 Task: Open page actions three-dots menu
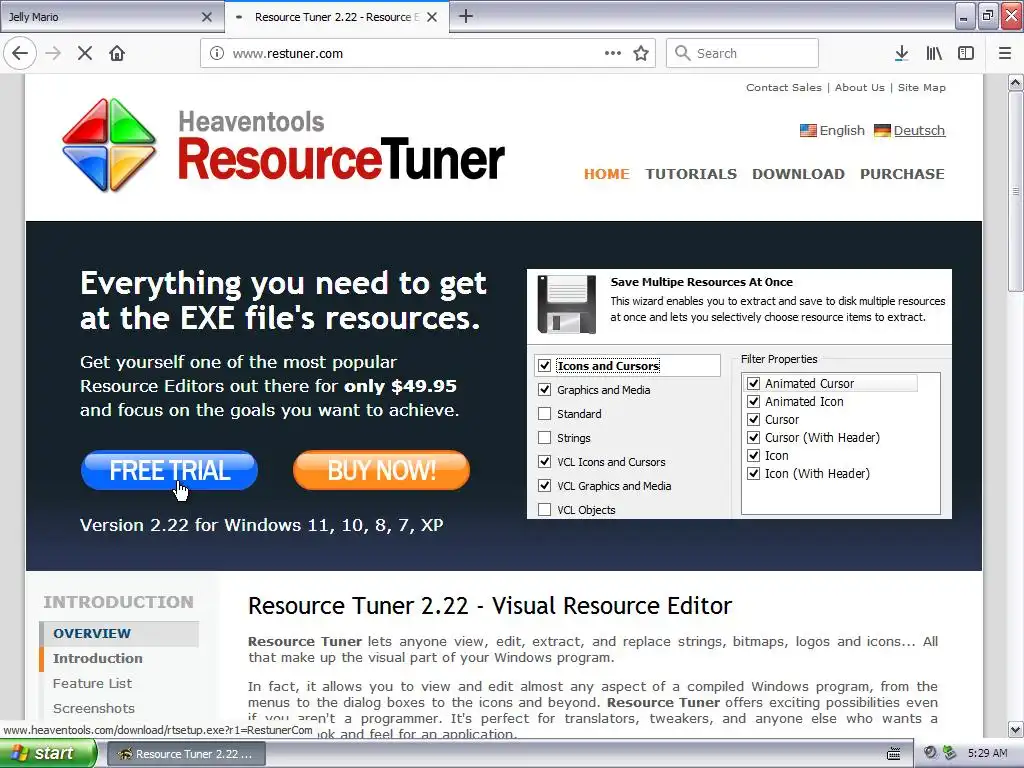[x=613, y=54]
